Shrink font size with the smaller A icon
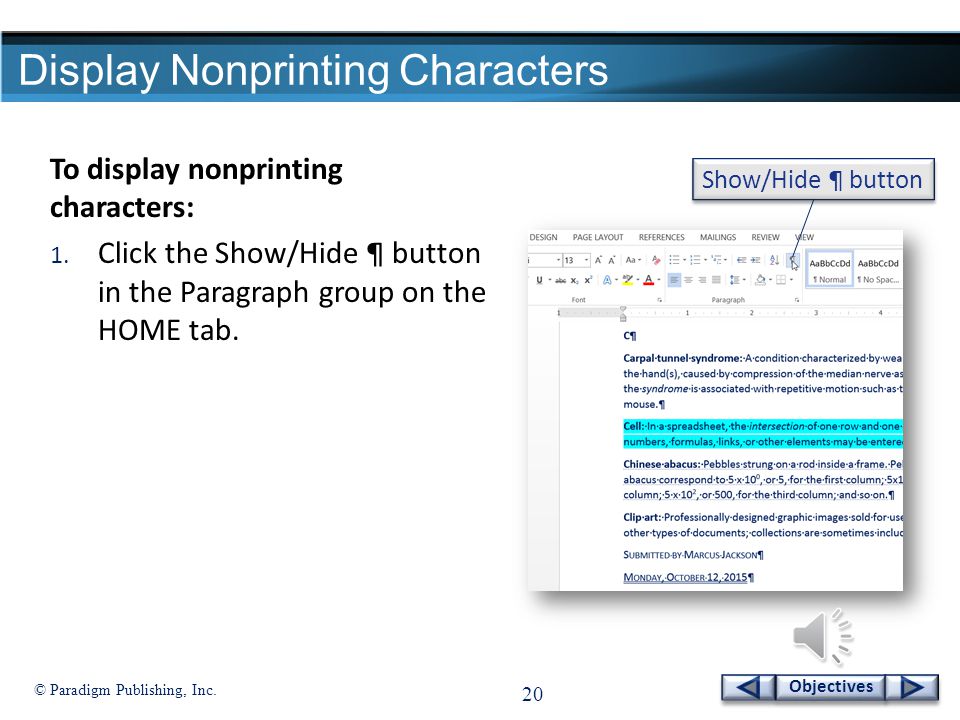Screen dimensions: 960x720 click(612, 260)
